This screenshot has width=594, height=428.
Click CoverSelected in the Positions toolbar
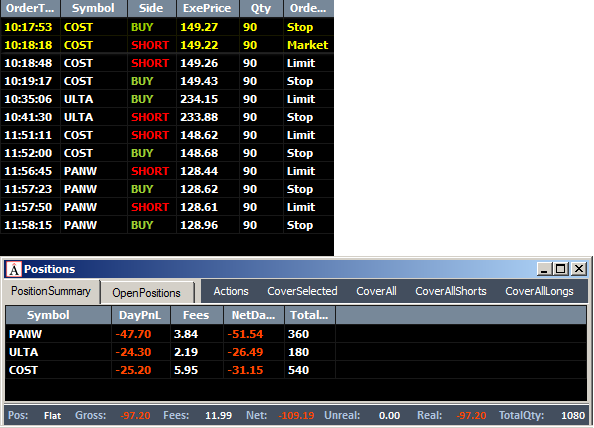point(302,291)
